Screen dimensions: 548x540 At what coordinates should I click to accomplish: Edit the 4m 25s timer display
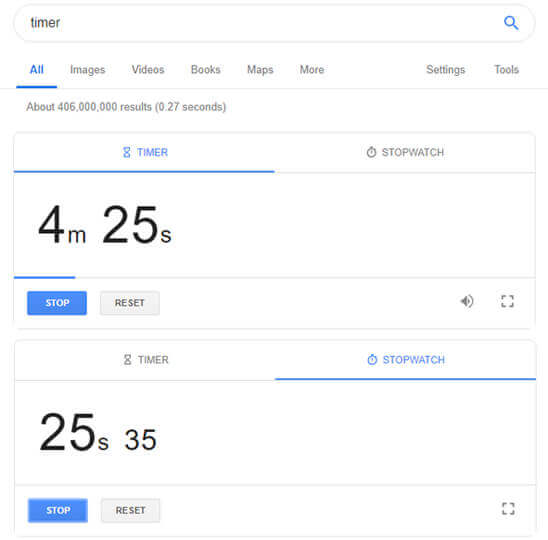105,224
